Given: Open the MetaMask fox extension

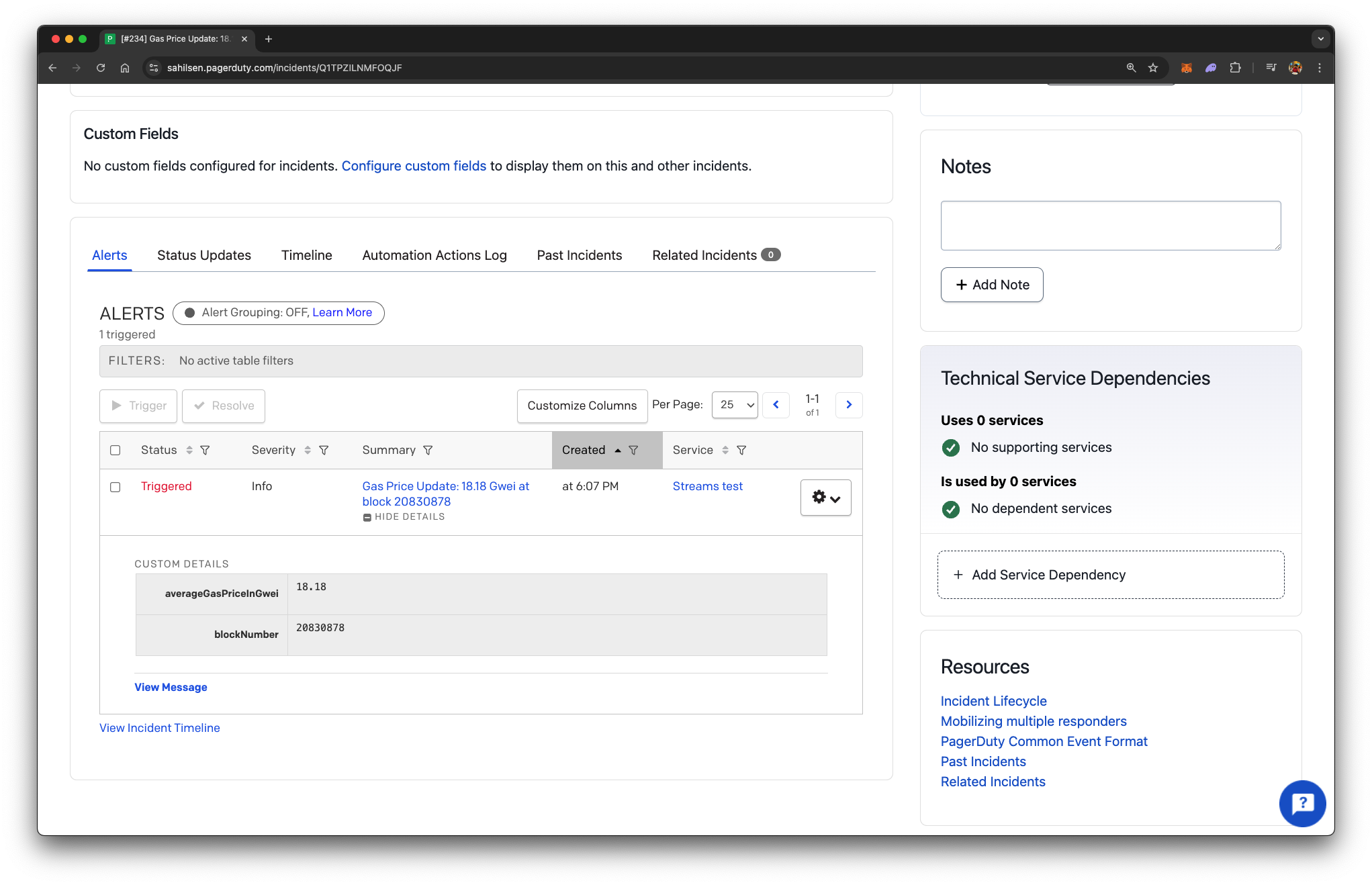Looking at the screenshot, I should point(1187,68).
